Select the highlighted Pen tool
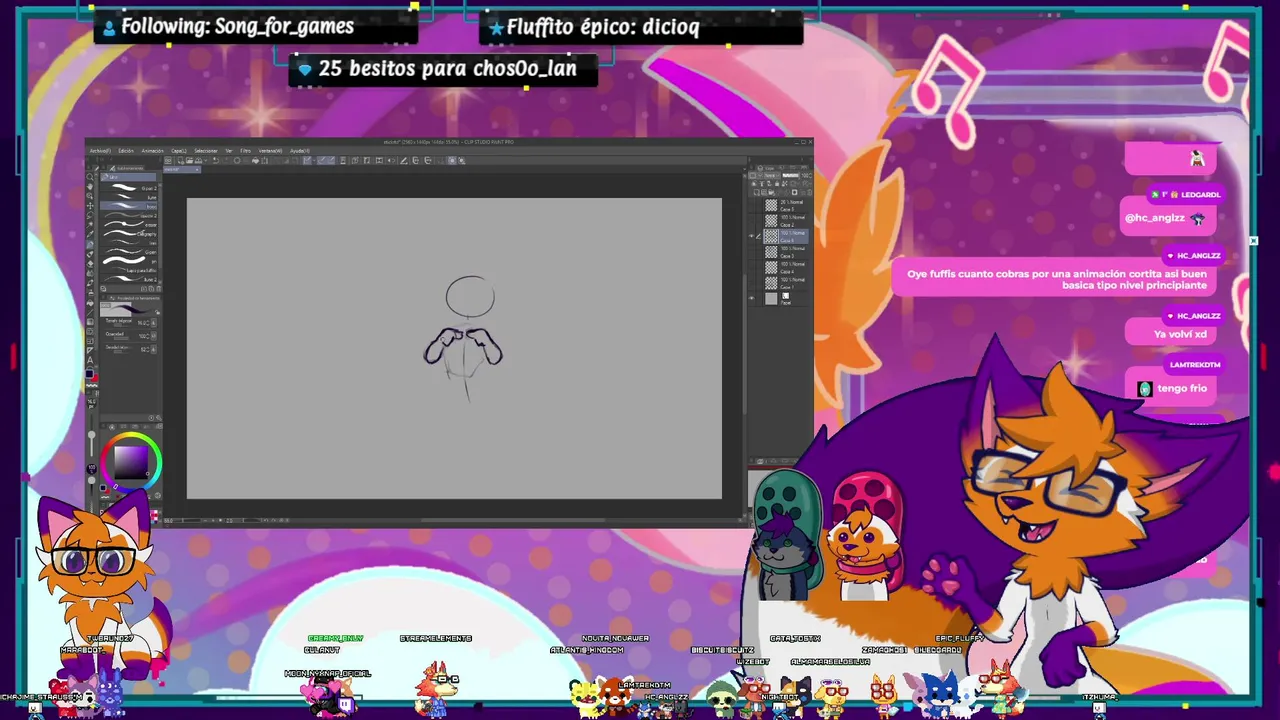This screenshot has width=1280, height=720. (90, 244)
